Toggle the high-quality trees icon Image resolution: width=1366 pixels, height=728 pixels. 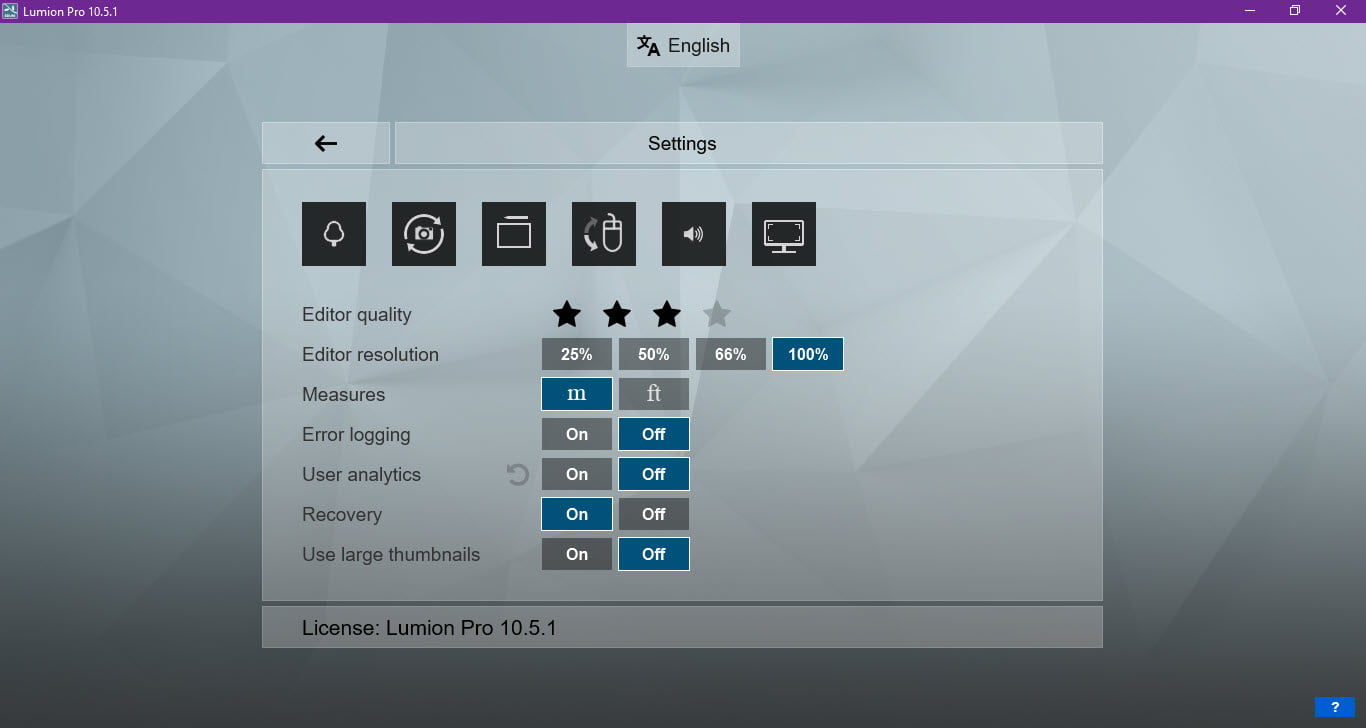334,234
